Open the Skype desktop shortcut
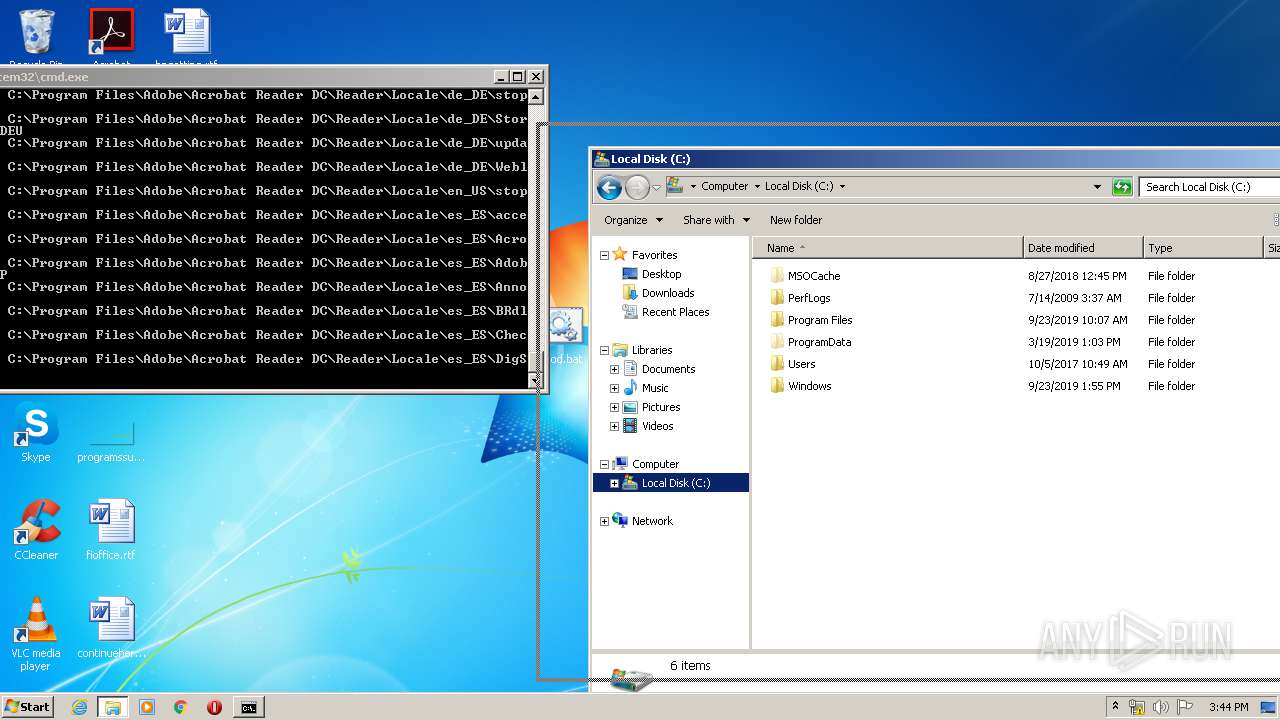 pos(36,434)
